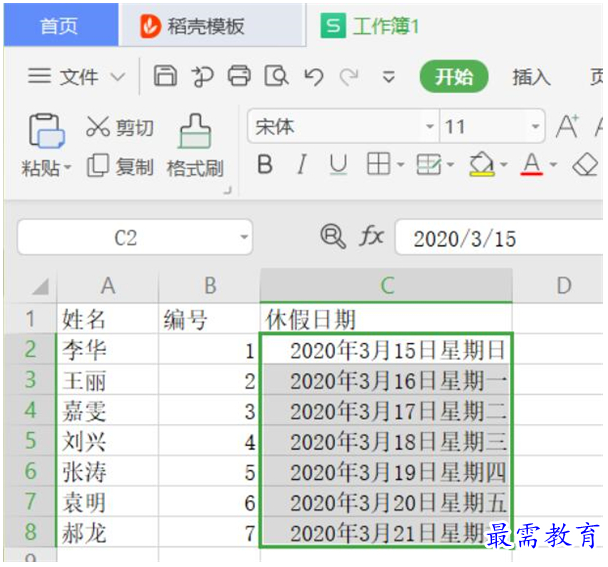Toggle Bold formatting
The width and height of the screenshot is (608, 567).
[265, 164]
